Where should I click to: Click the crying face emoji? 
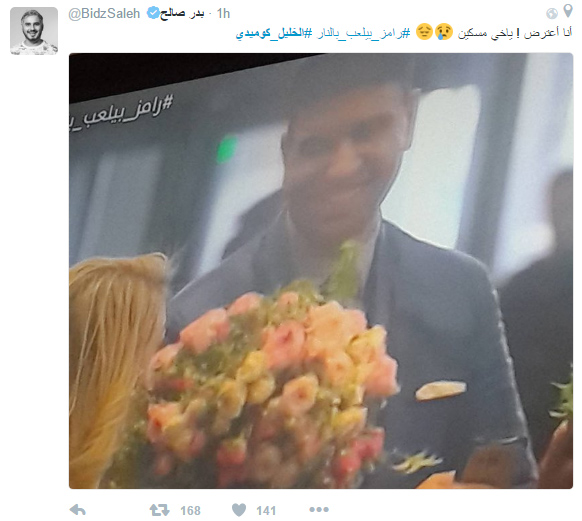pyautogui.click(x=444, y=32)
